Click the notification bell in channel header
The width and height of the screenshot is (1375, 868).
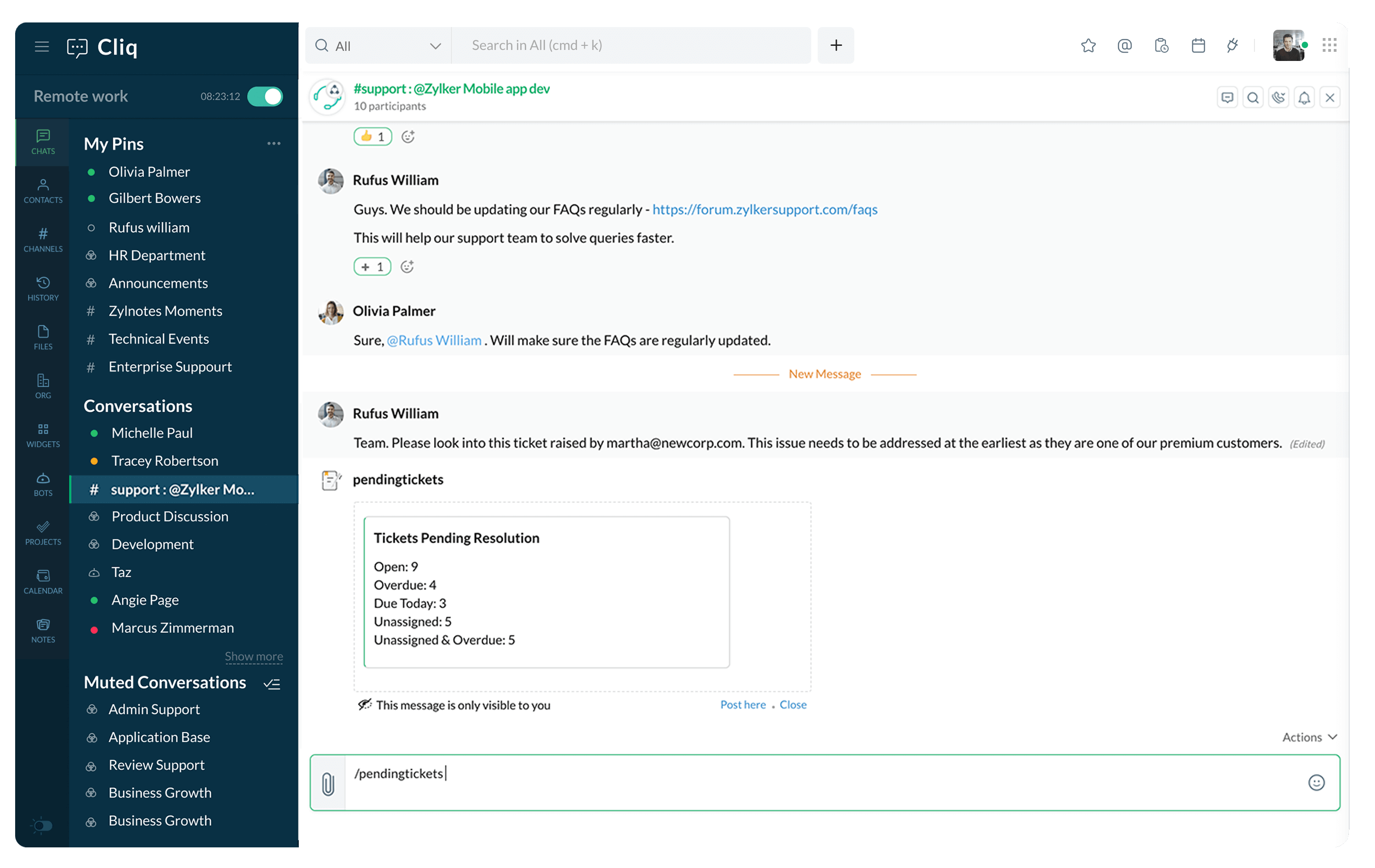(x=1304, y=98)
